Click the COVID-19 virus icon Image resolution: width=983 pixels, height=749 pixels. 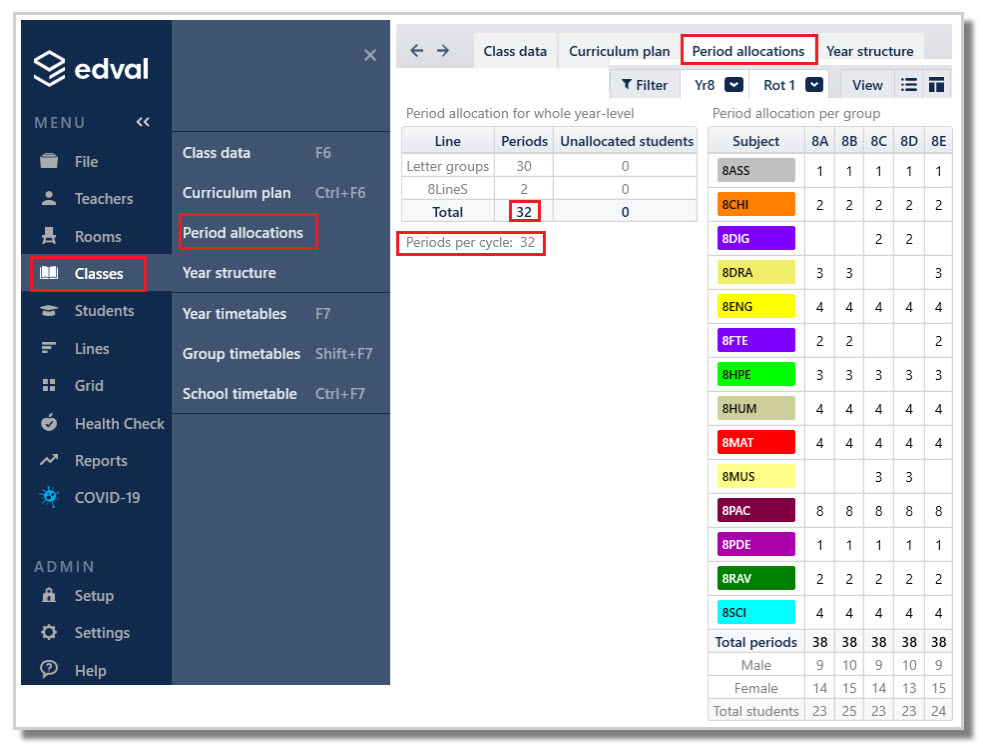click(49, 497)
